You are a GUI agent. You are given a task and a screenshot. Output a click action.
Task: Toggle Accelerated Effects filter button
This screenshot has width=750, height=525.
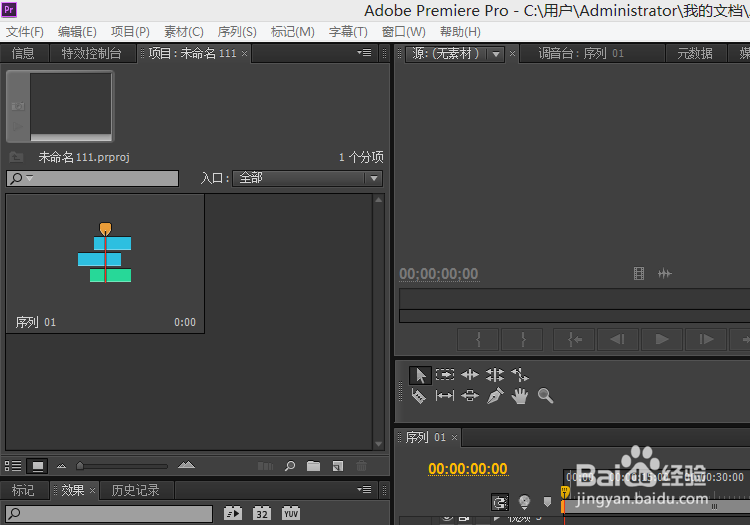(x=233, y=514)
